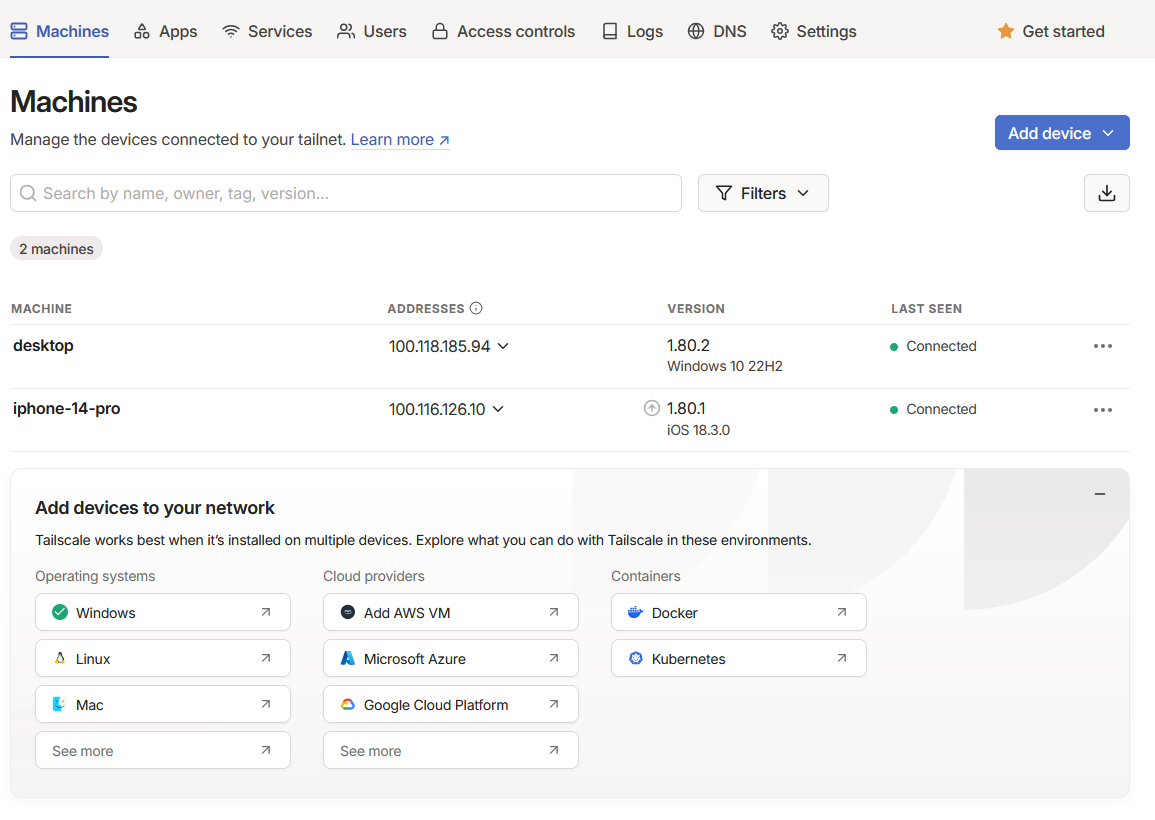This screenshot has width=1155, height=820.
Task: Click the iOS 18.3.0 text
Action: pyautogui.click(x=698, y=430)
